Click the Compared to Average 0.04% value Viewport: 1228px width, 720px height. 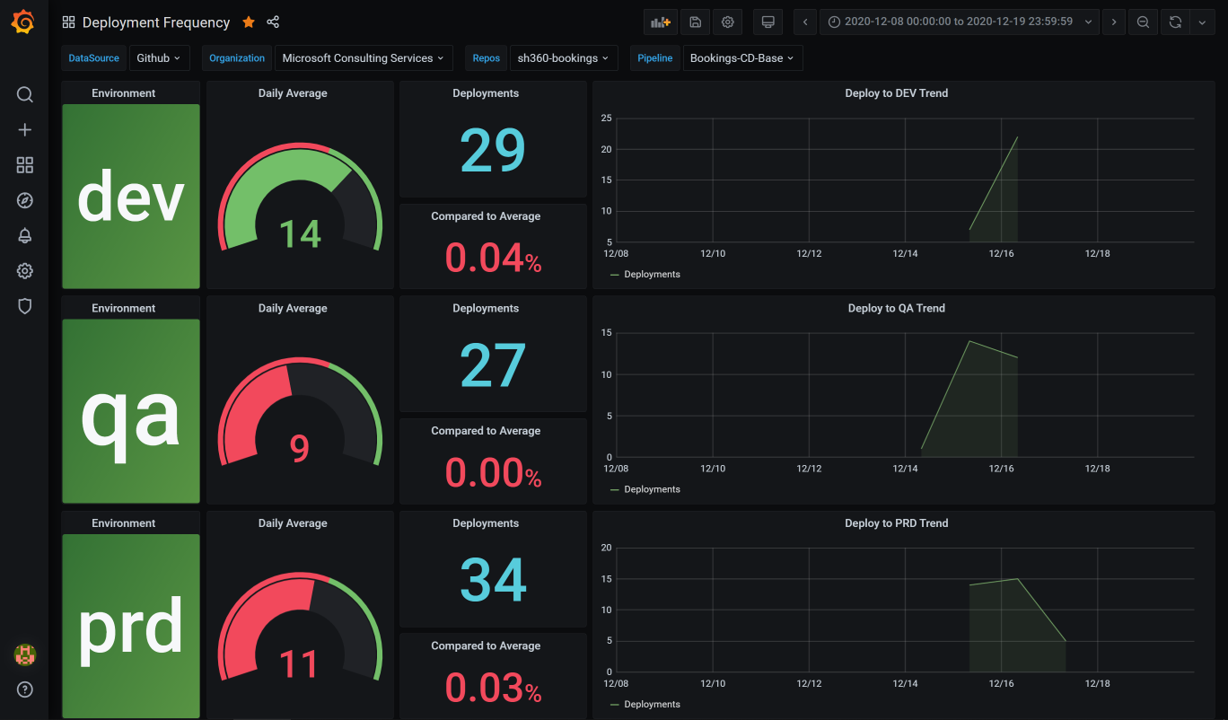(493, 258)
